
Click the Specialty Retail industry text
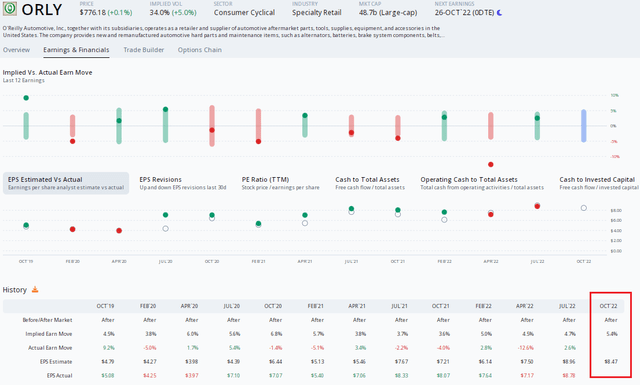pyautogui.click(x=317, y=13)
